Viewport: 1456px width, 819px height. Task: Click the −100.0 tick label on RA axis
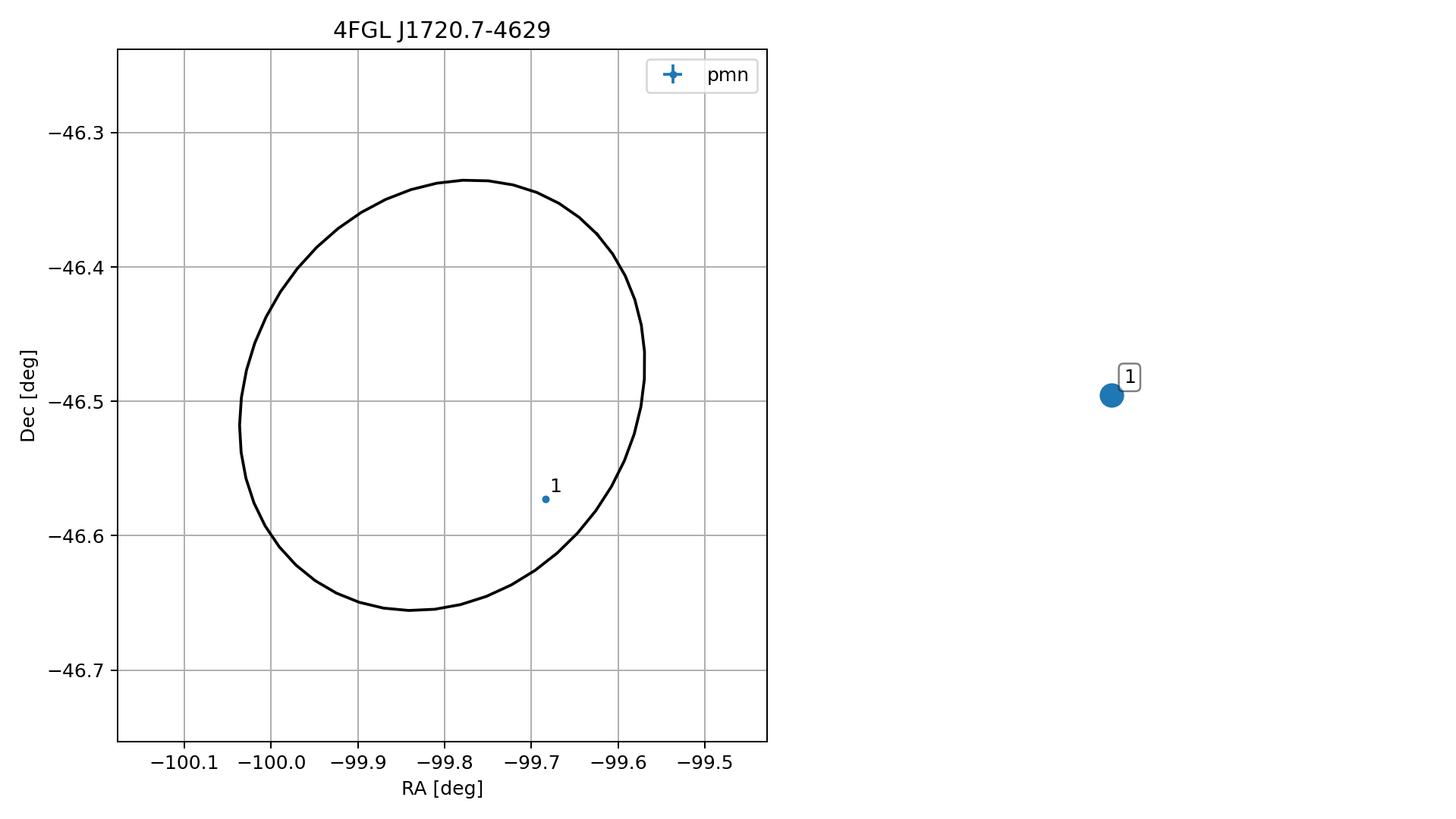click(271, 763)
